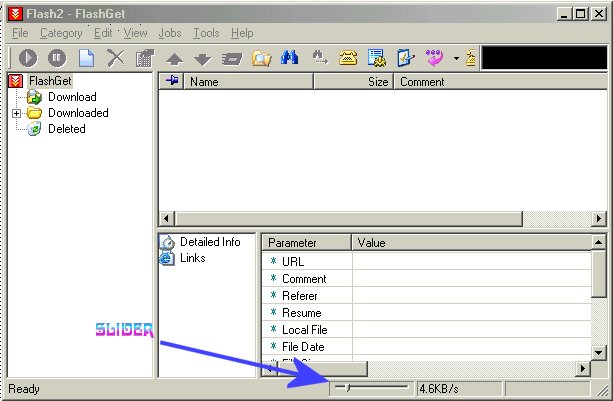Select the Download category in tree

[x=72, y=97]
